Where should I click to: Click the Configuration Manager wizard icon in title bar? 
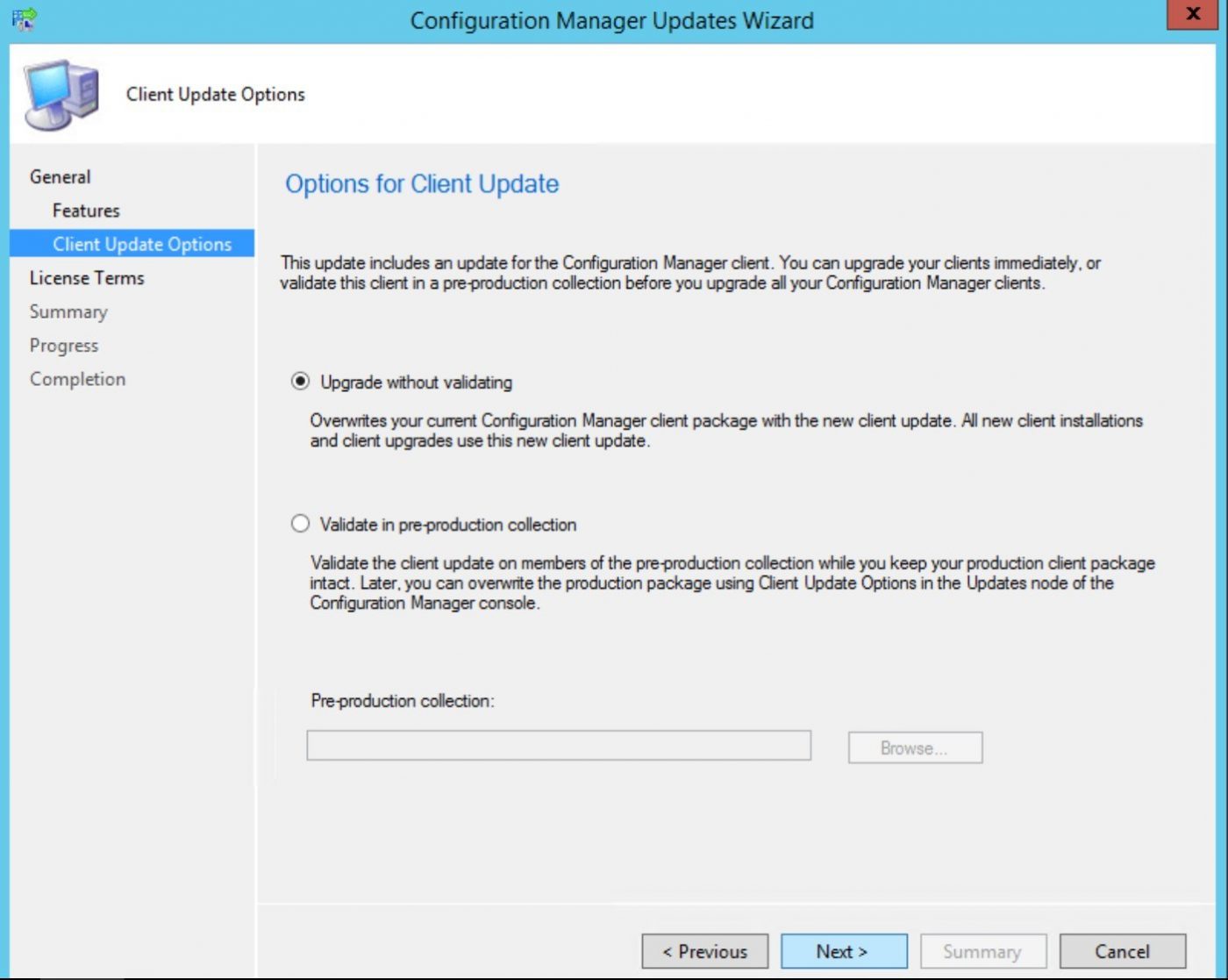(x=22, y=19)
